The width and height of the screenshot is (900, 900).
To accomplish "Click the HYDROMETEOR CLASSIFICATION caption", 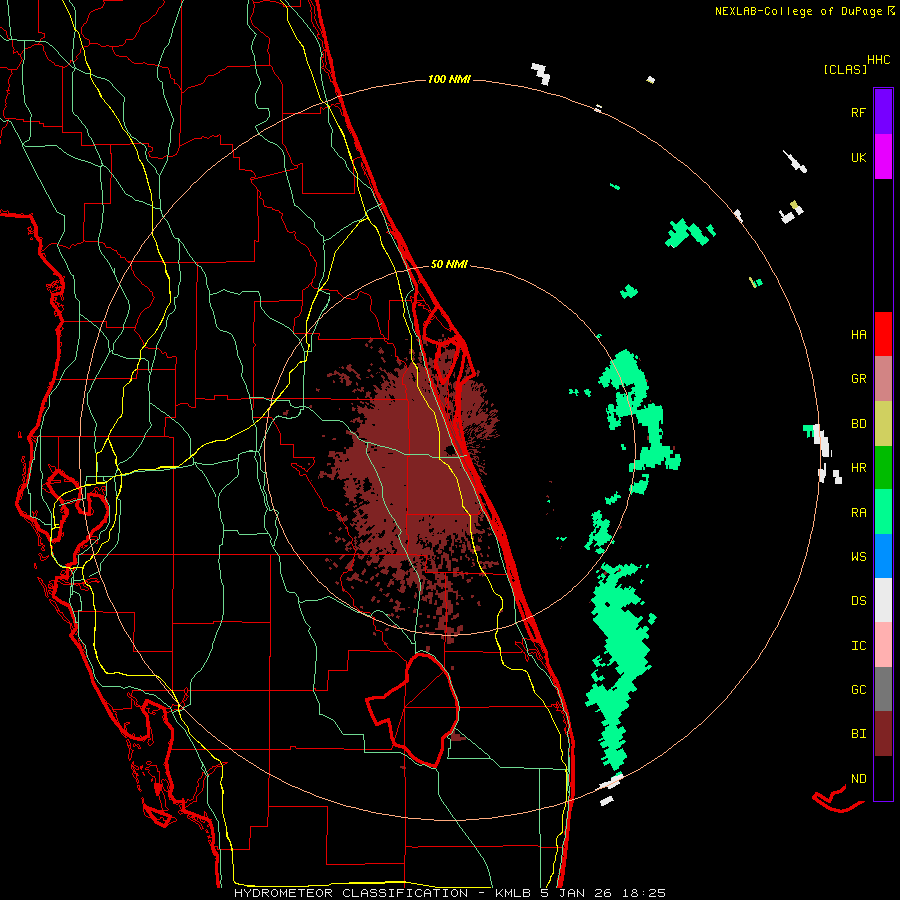I will (350, 893).
